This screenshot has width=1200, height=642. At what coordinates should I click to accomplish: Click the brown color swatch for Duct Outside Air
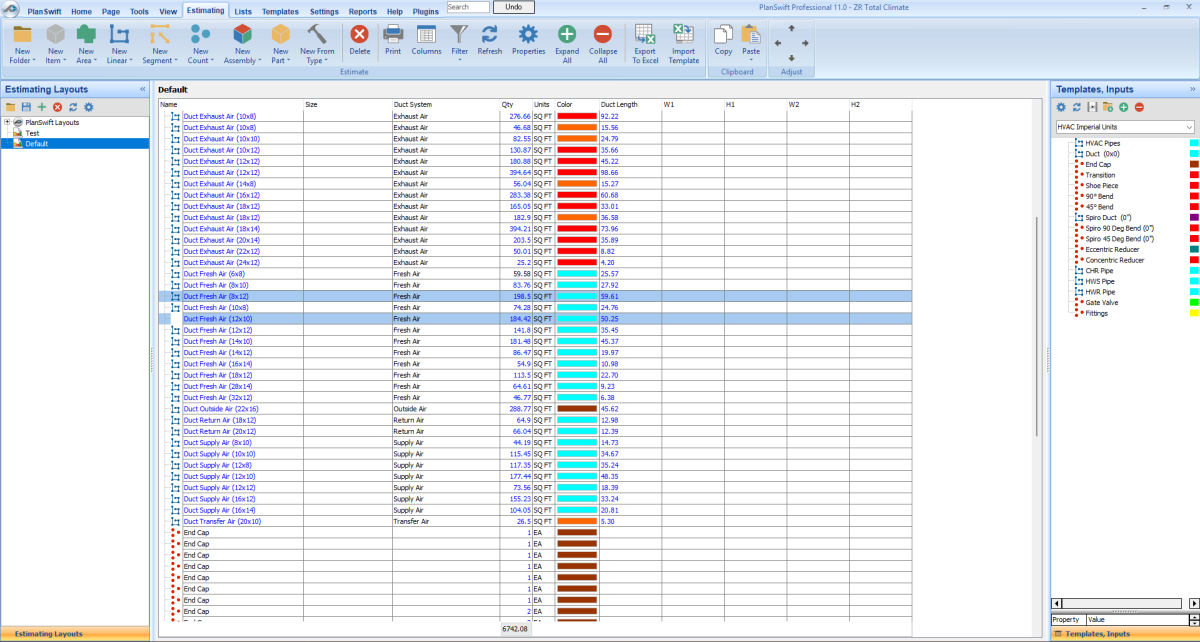pos(576,409)
